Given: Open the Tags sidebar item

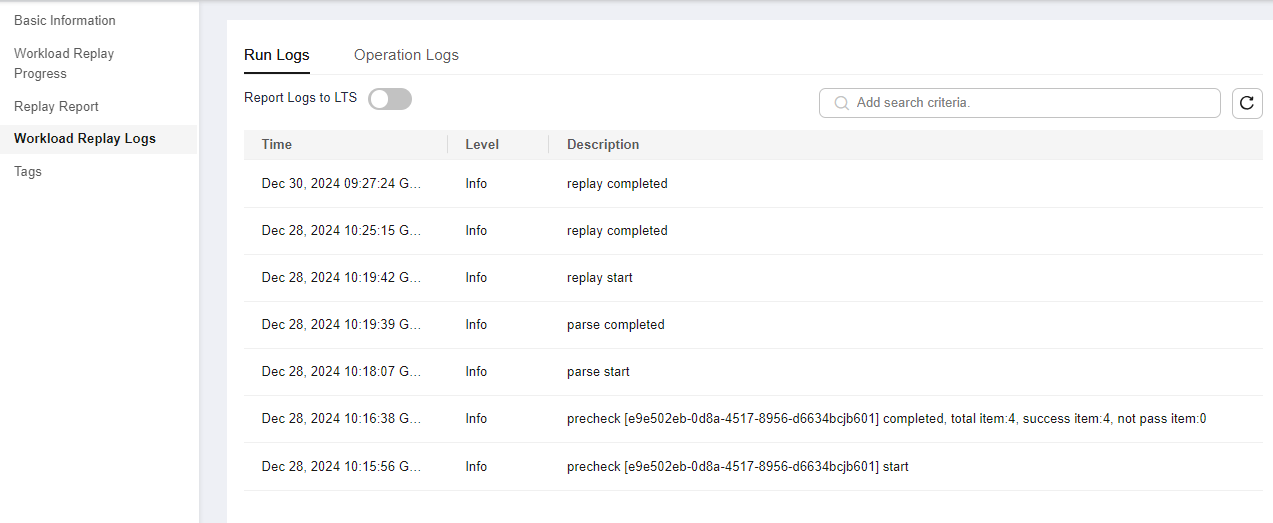Looking at the screenshot, I should pyautogui.click(x=28, y=171).
